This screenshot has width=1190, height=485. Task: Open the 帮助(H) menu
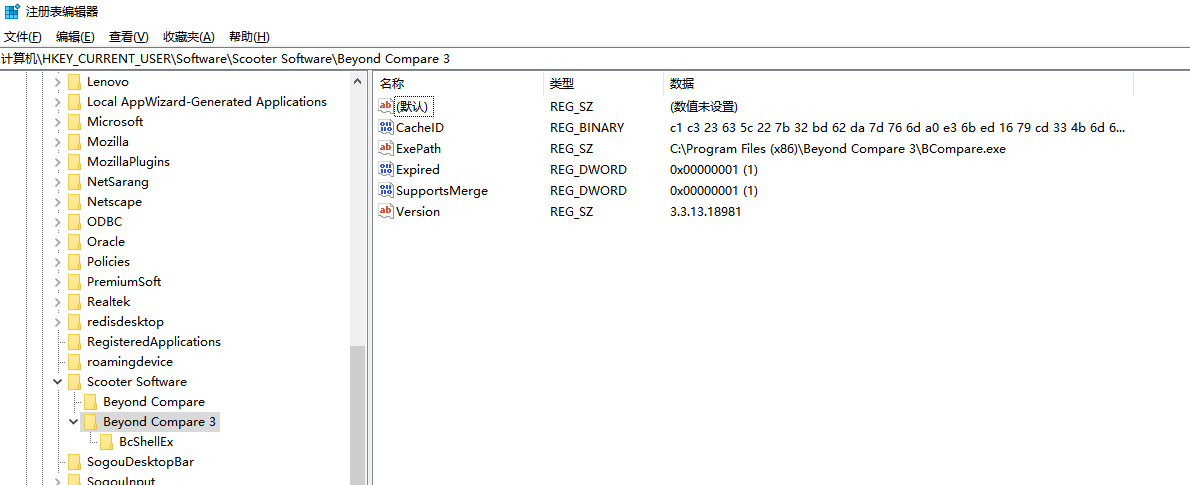[249, 36]
